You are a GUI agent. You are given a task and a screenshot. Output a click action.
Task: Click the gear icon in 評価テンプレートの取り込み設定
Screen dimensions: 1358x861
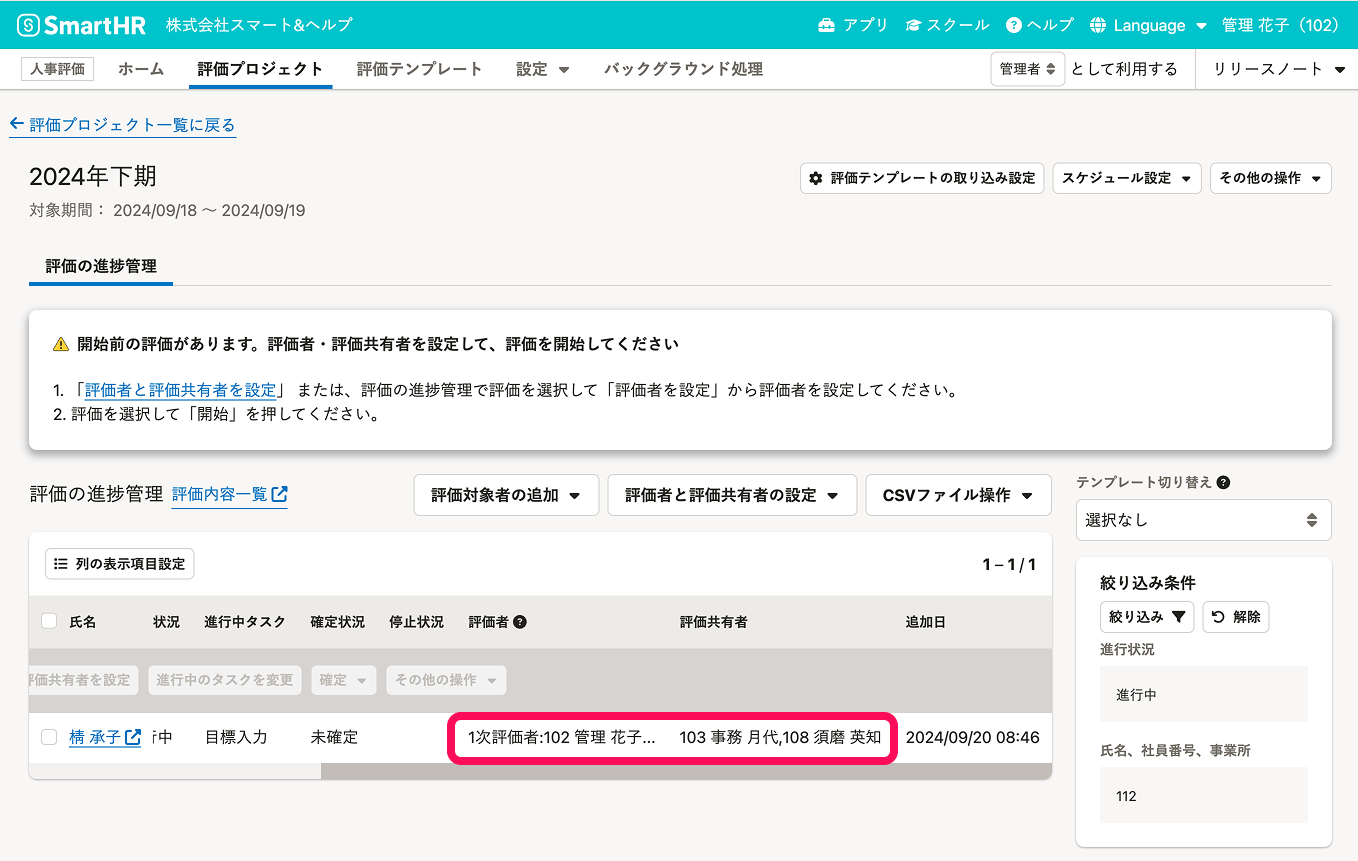point(816,178)
